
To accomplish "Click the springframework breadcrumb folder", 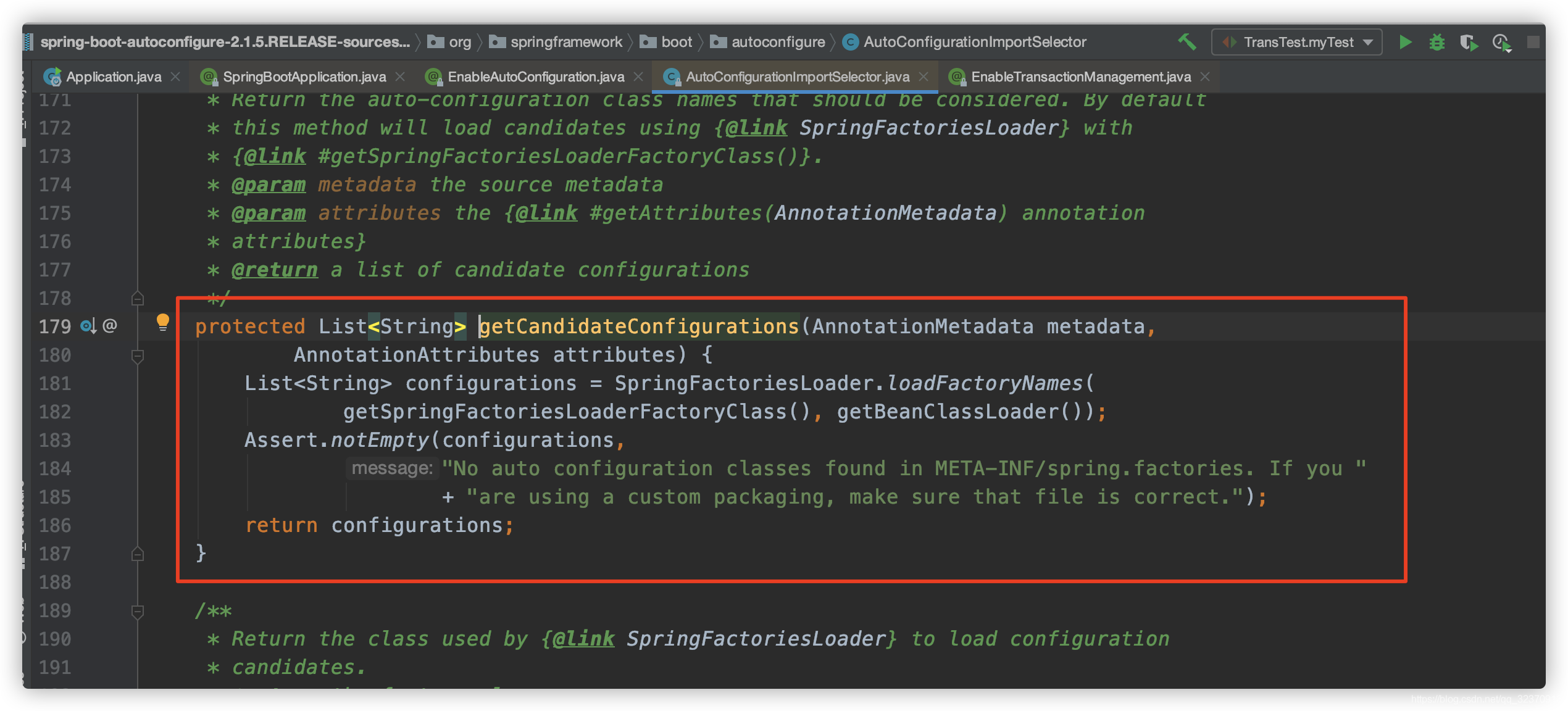I will [x=565, y=42].
